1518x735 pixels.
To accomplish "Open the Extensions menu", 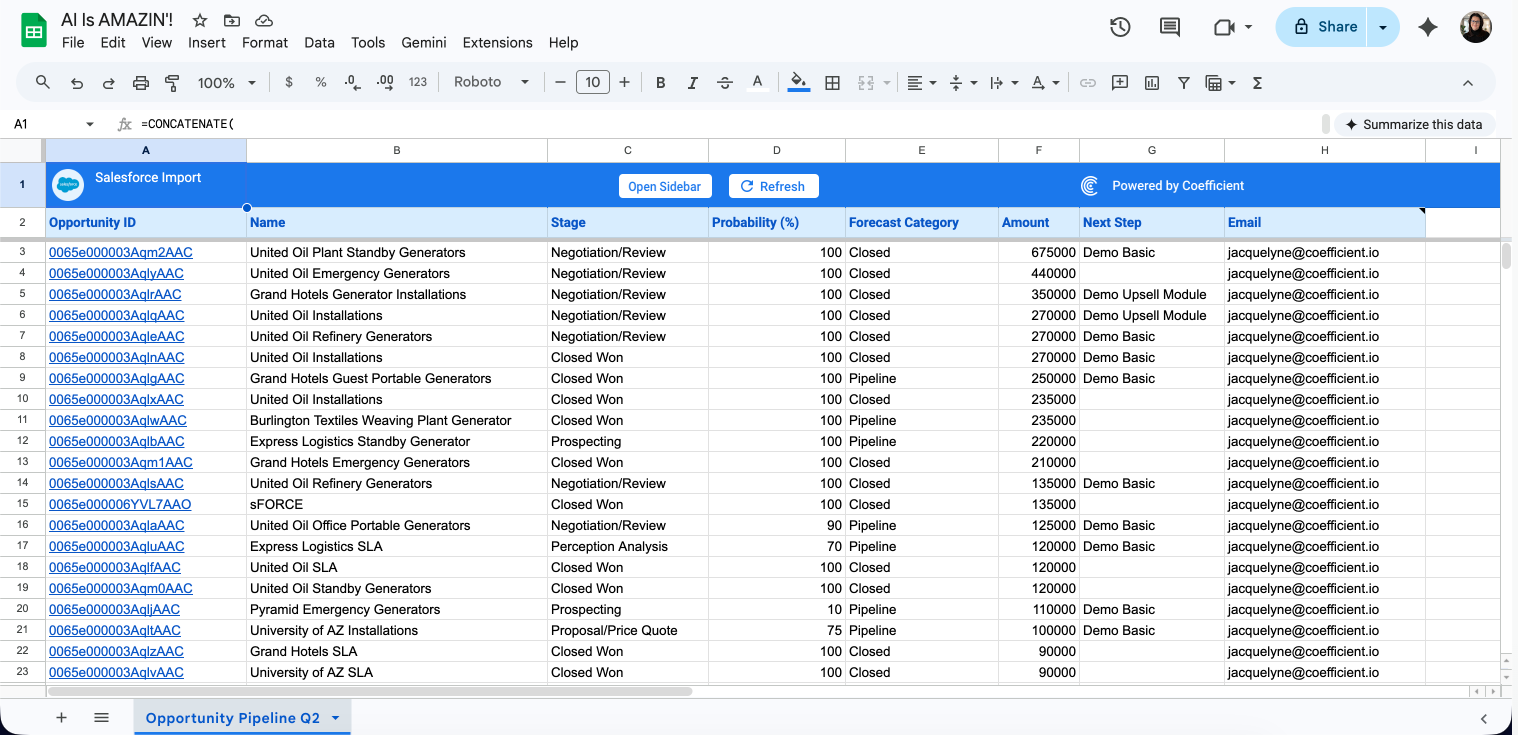I will pos(497,43).
